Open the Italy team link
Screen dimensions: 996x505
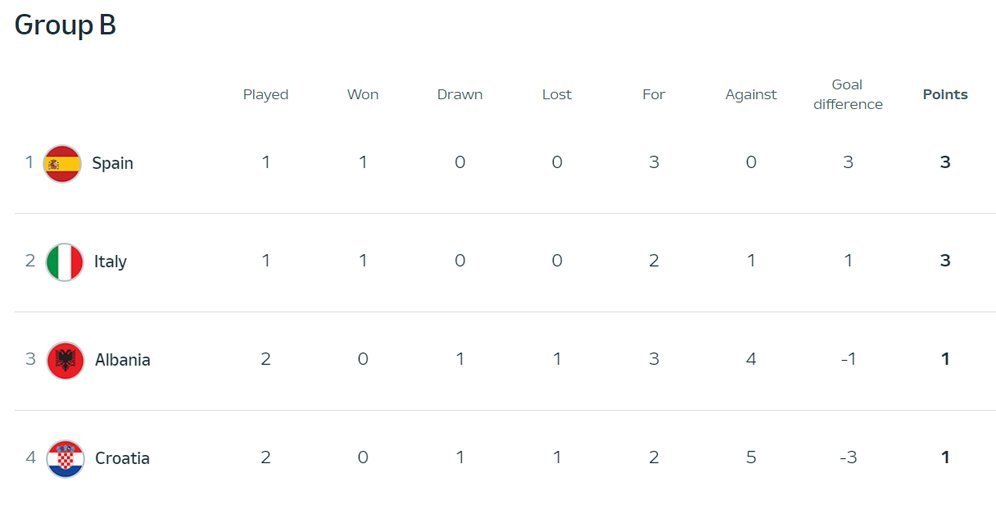coord(110,262)
